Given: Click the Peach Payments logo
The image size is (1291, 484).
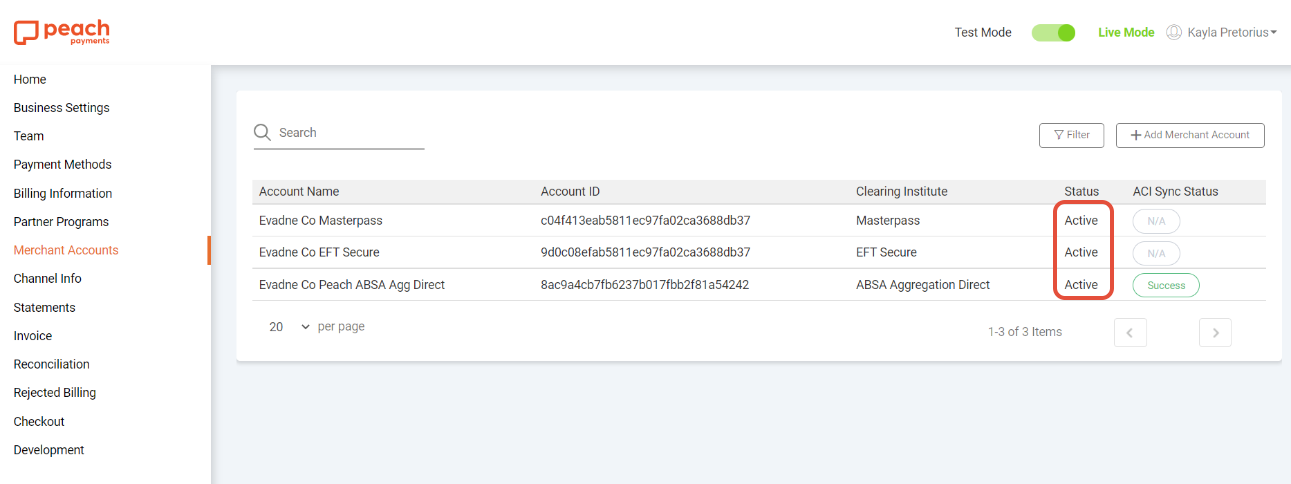Looking at the screenshot, I should pos(62,32).
